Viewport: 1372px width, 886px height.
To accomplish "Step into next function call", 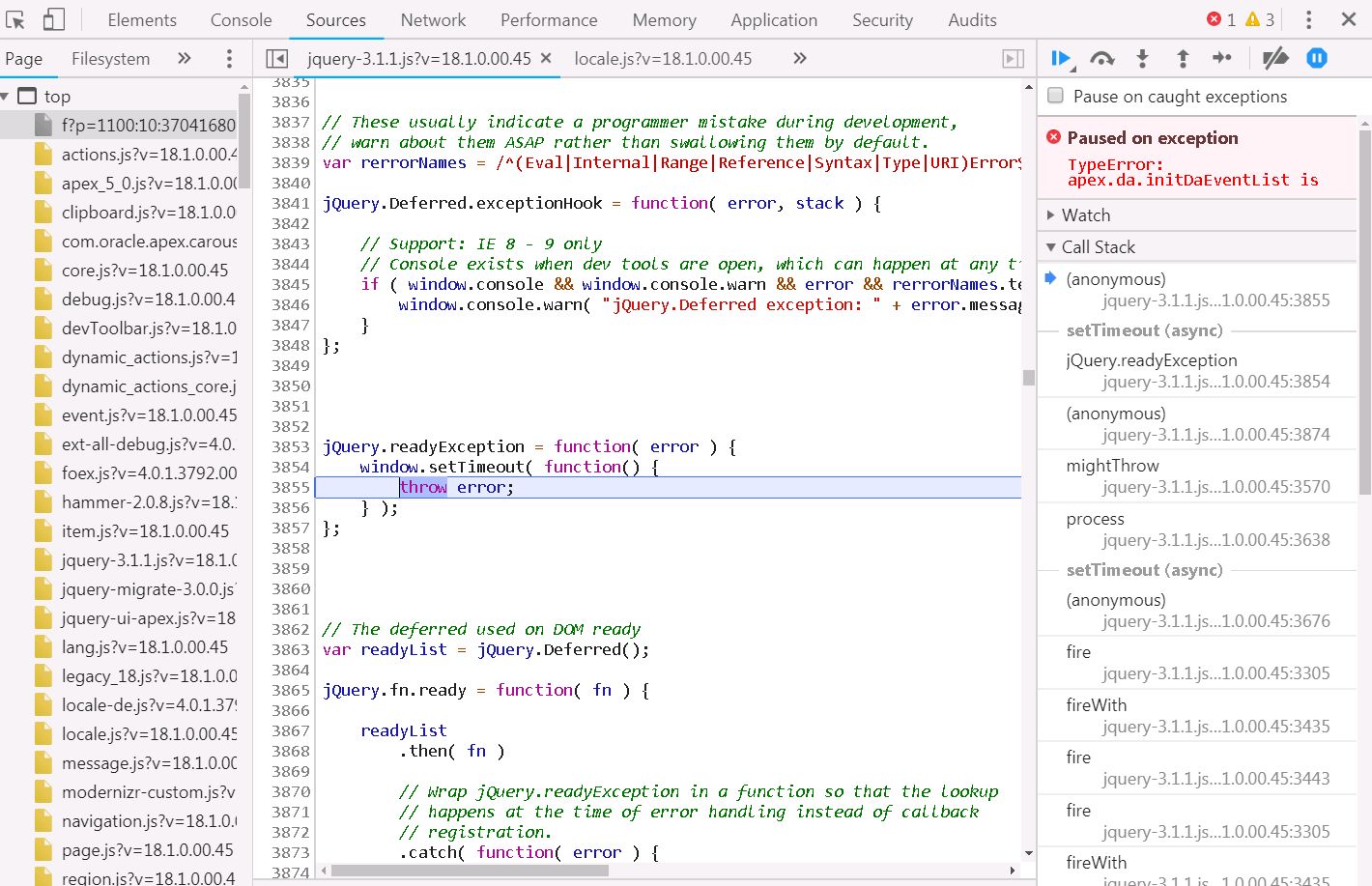I will (x=1142, y=58).
